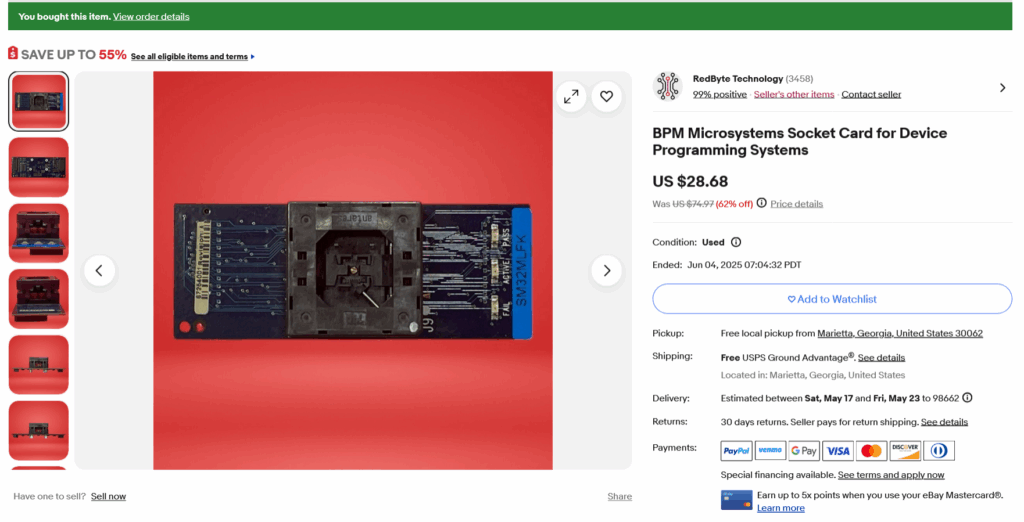1024x522 pixels.
Task: Open returns See details link
Action: coord(944,422)
